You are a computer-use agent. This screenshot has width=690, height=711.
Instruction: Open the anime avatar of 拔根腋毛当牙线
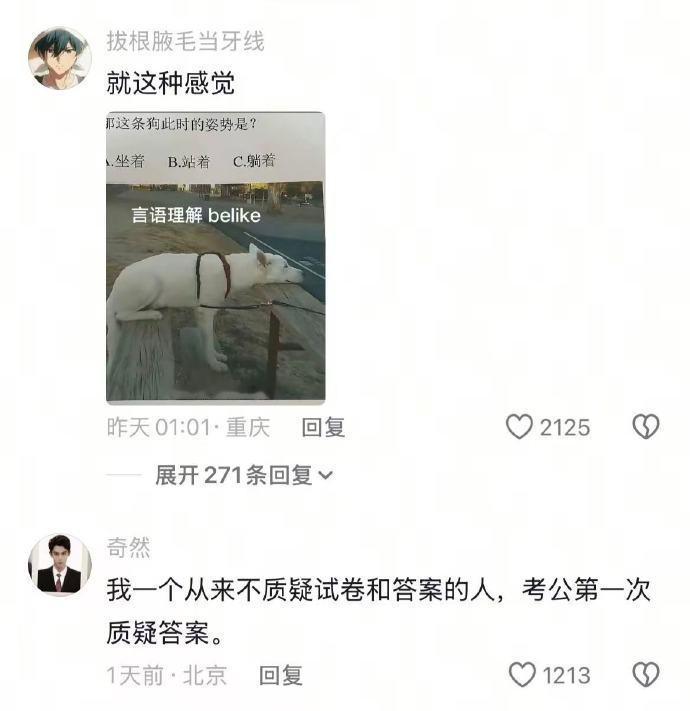pyautogui.click(x=60, y=58)
